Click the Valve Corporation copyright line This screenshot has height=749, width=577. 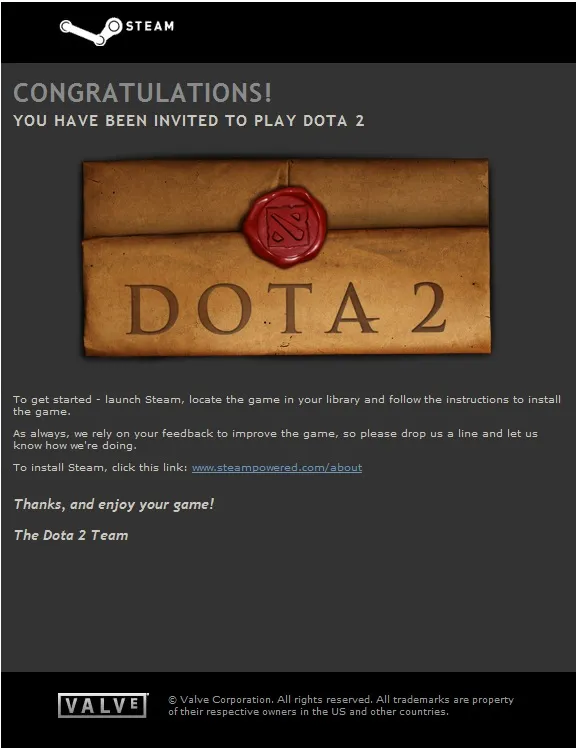click(x=341, y=700)
